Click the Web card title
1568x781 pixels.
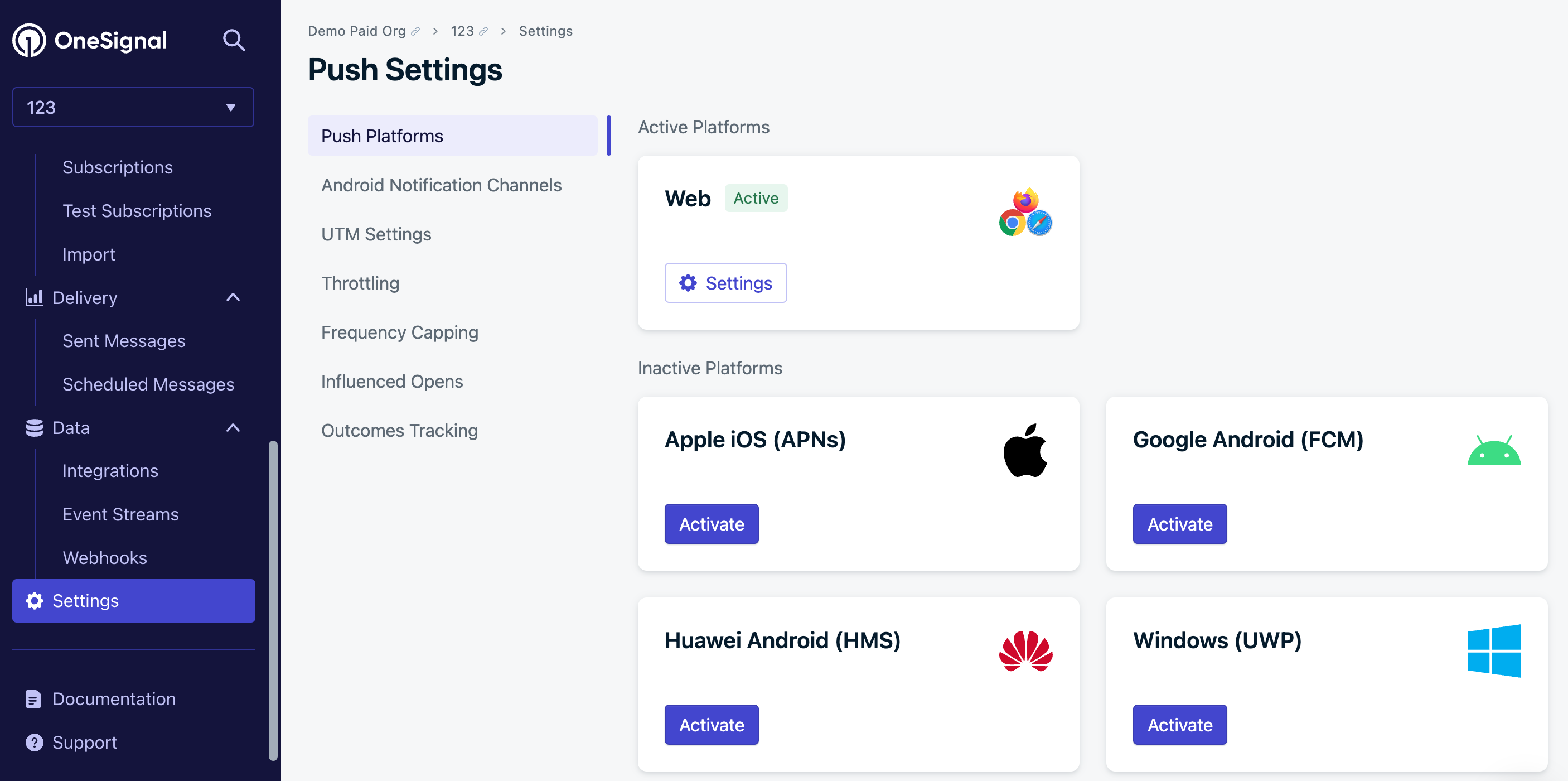point(687,198)
